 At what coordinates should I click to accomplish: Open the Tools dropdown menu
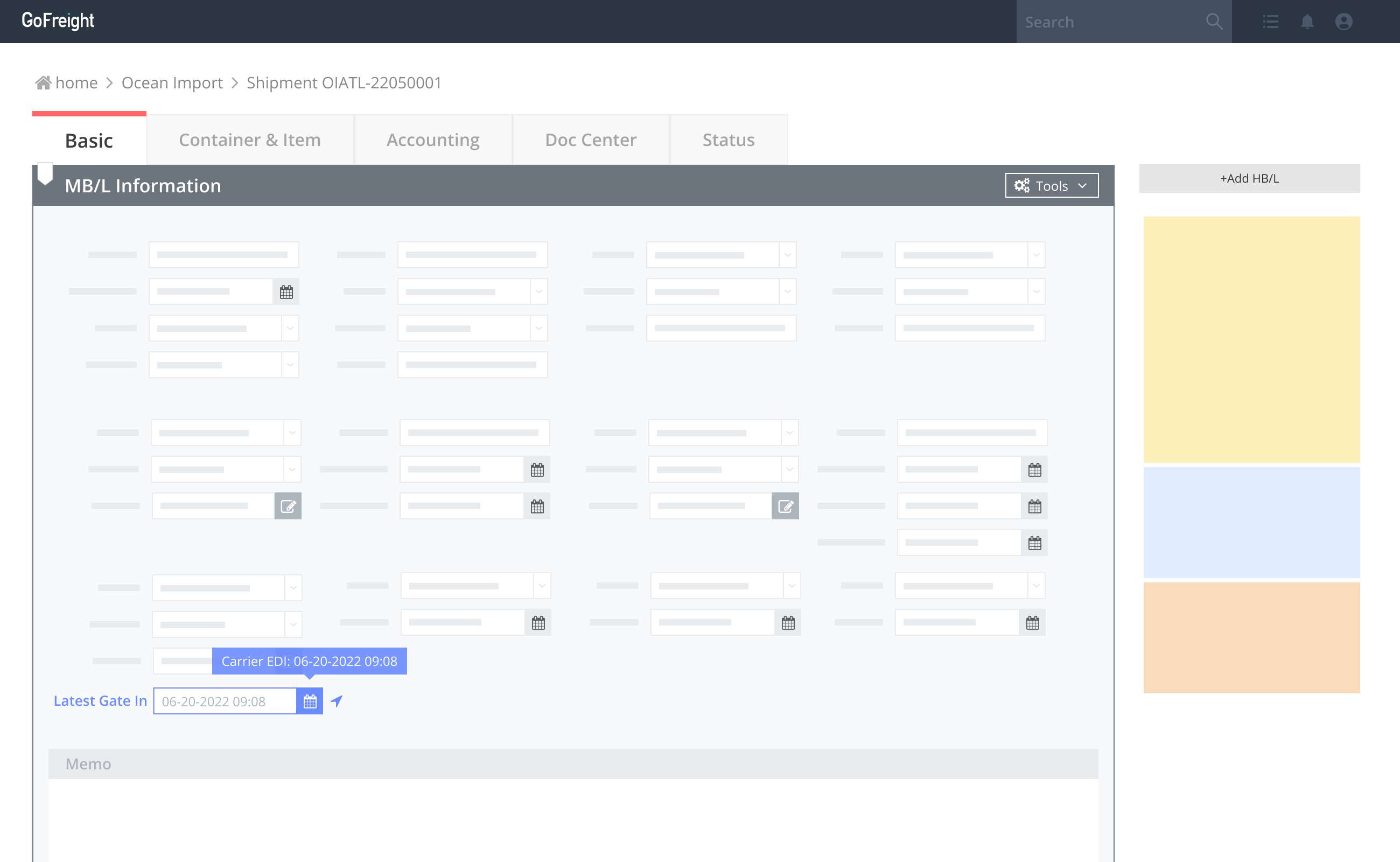point(1051,185)
